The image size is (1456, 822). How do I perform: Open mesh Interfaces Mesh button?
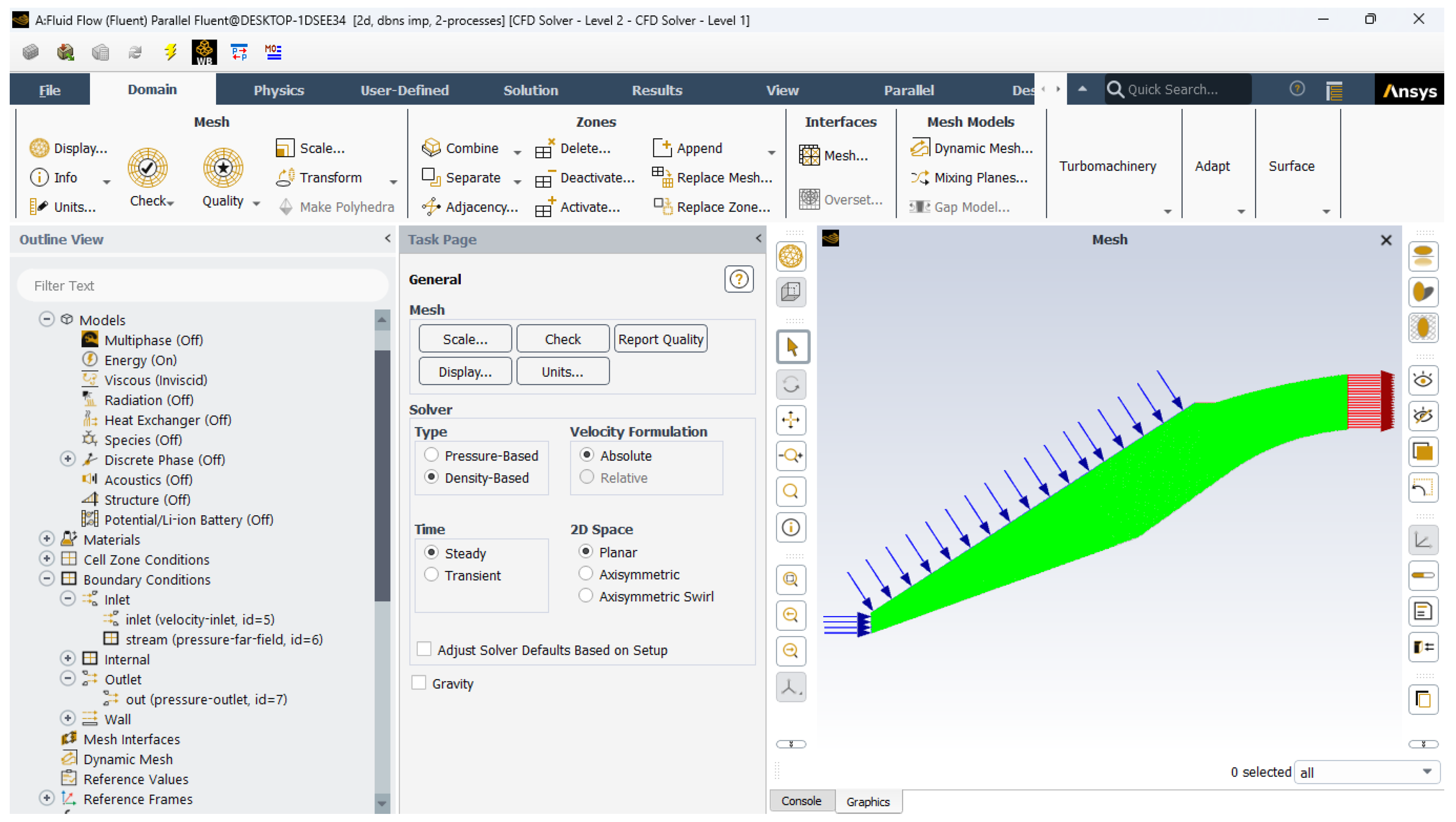833,155
